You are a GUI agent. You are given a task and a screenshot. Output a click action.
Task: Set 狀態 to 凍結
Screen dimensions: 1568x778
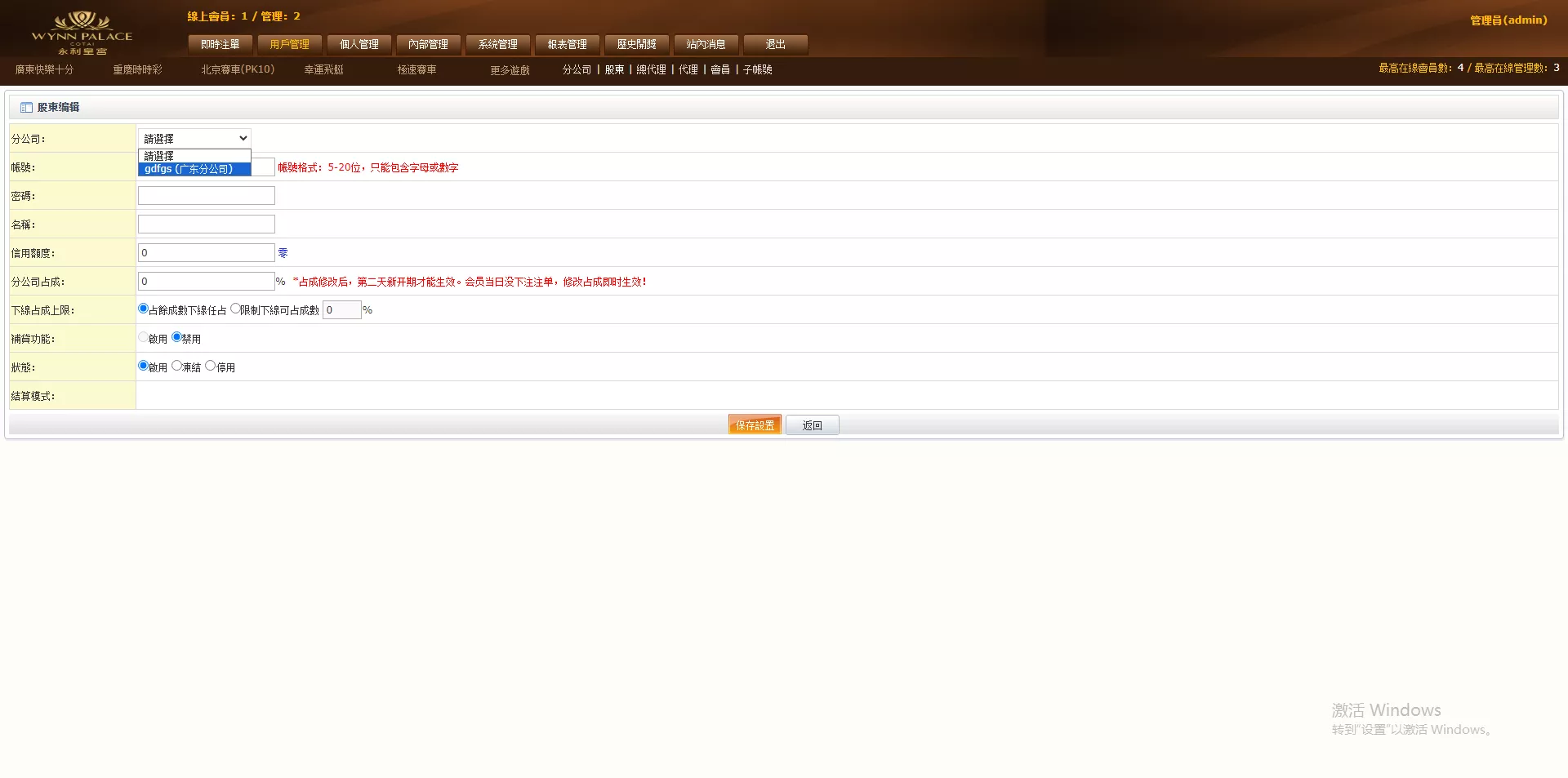pos(176,366)
